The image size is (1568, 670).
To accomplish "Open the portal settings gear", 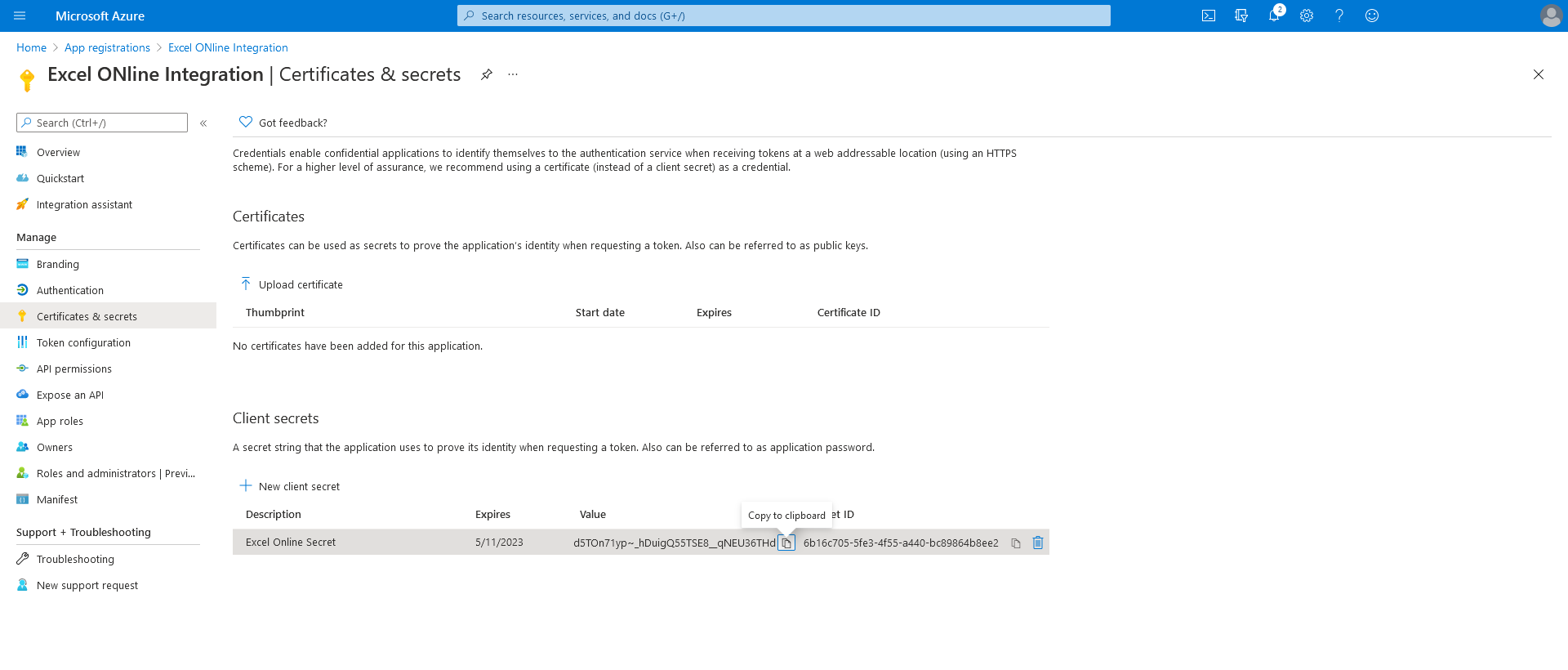I will [x=1307, y=16].
